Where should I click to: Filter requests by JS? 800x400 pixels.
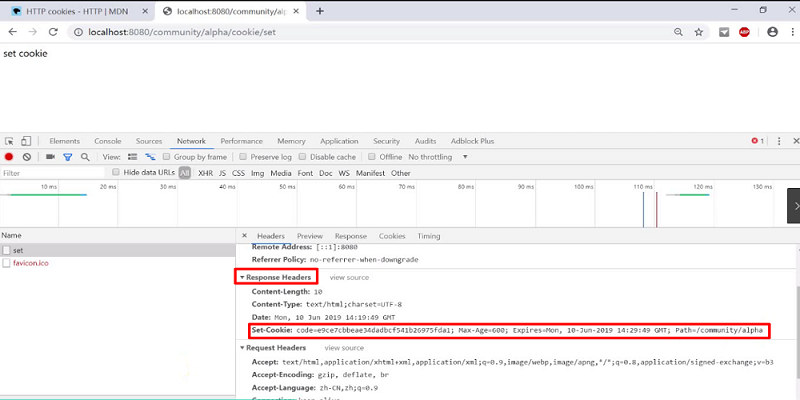[x=222, y=173]
